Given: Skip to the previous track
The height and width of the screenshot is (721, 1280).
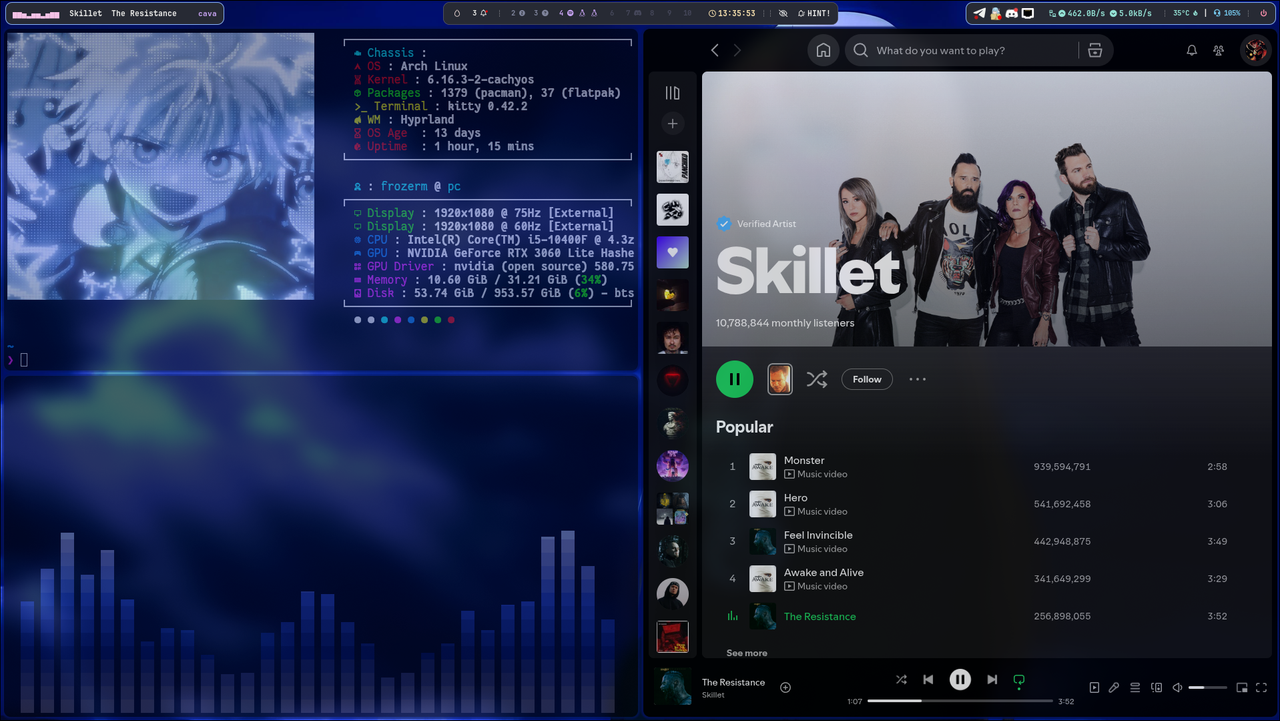Looking at the screenshot, I should point(928,679).
